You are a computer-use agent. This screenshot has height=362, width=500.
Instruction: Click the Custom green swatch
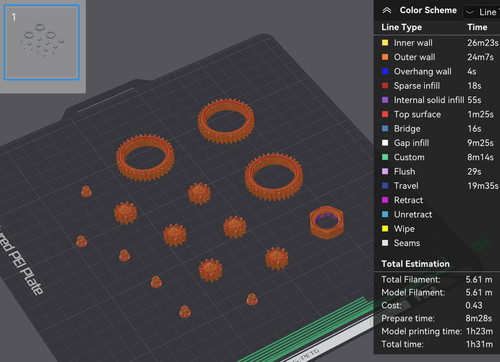tap(385, 157)
